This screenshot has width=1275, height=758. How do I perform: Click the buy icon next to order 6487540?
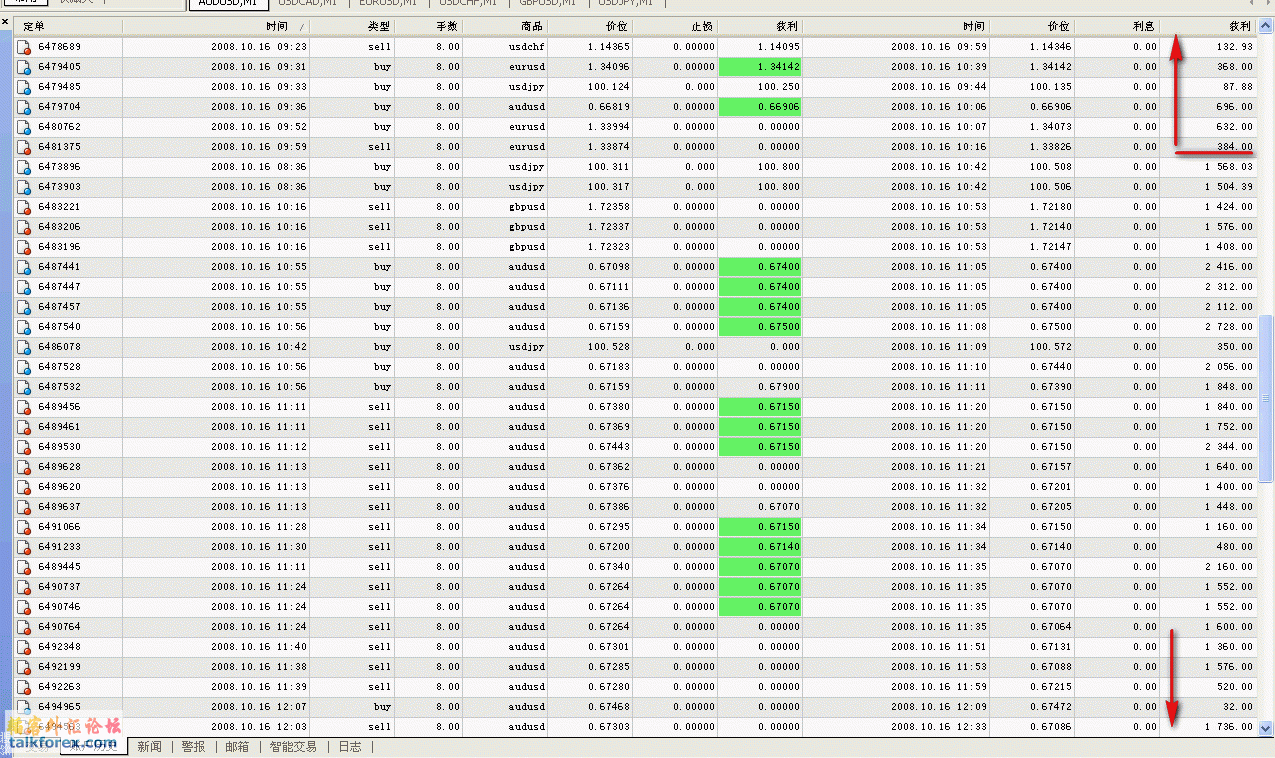point(24,327)
